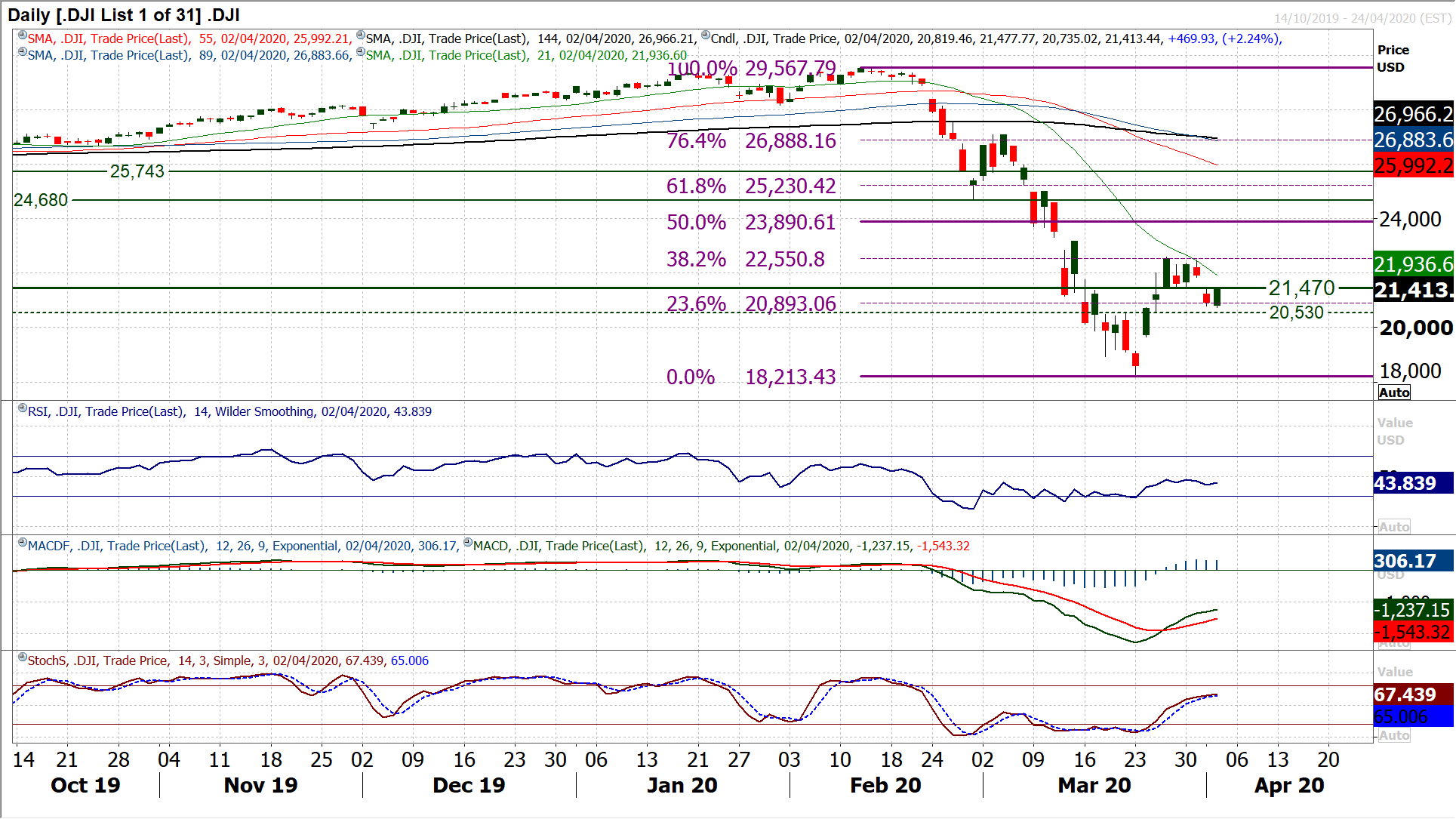This screenshot has width=1456, height=819.
Task: Click the 100.0% 29,567.79 Fibonacci label
Action: click(x=752, y=69)
